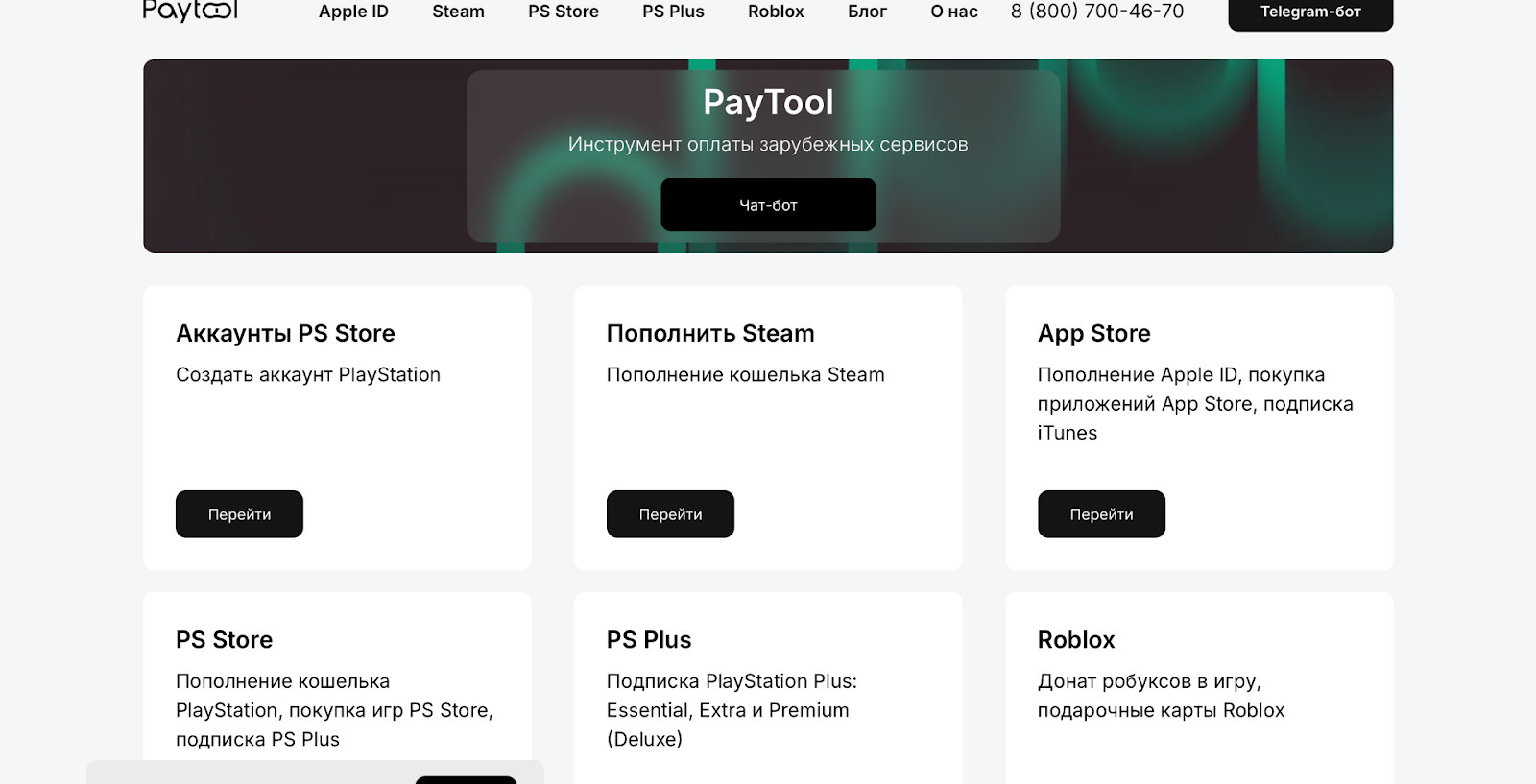This screenshot has width=1536, height=784.
Task: Click Перейти under Аккаунты PS Store
Action: (239, 514)
